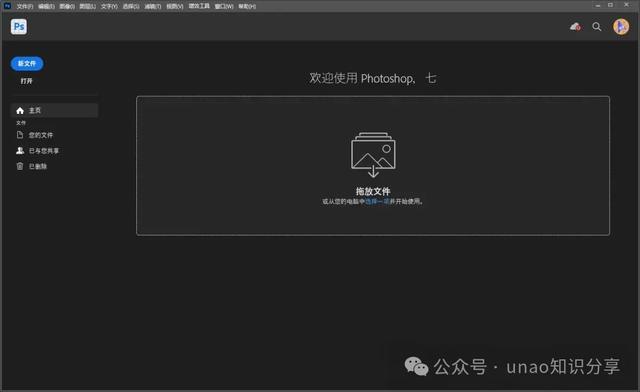The height and width of the screenshot is (392, 640).
Task: Click the drag-and-drop image icon
Action: click(373, 155)
